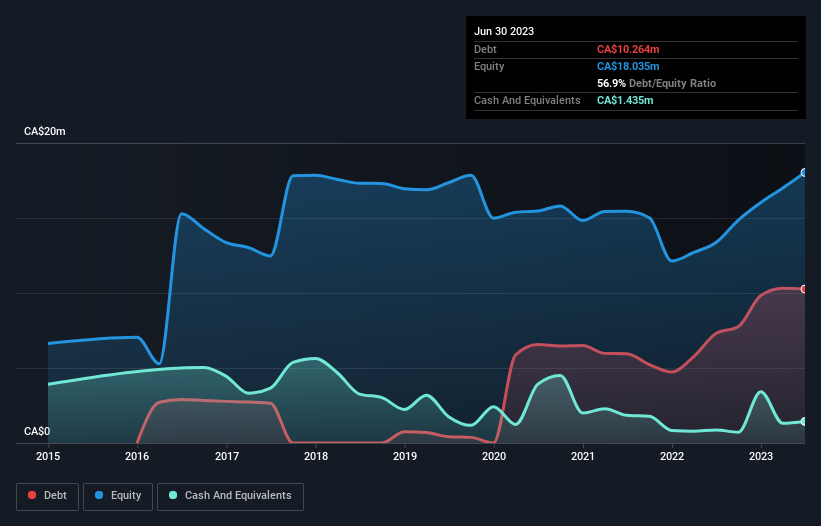Click the 2016 axis label
The image size is (821, 526).
137,456
